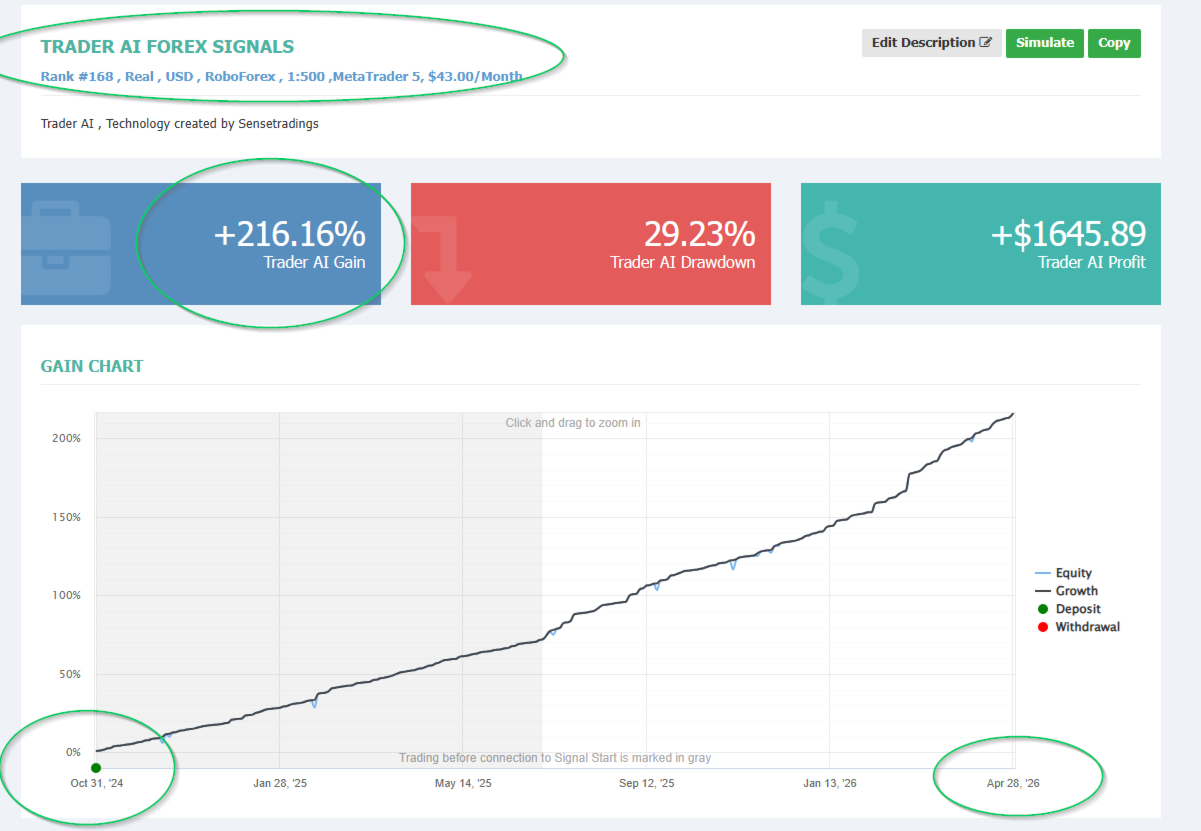Viewport: 1201px width, 831px height.
Task: Select the +$1645.89 Trader AI Profit card
Action: (981, 244)
